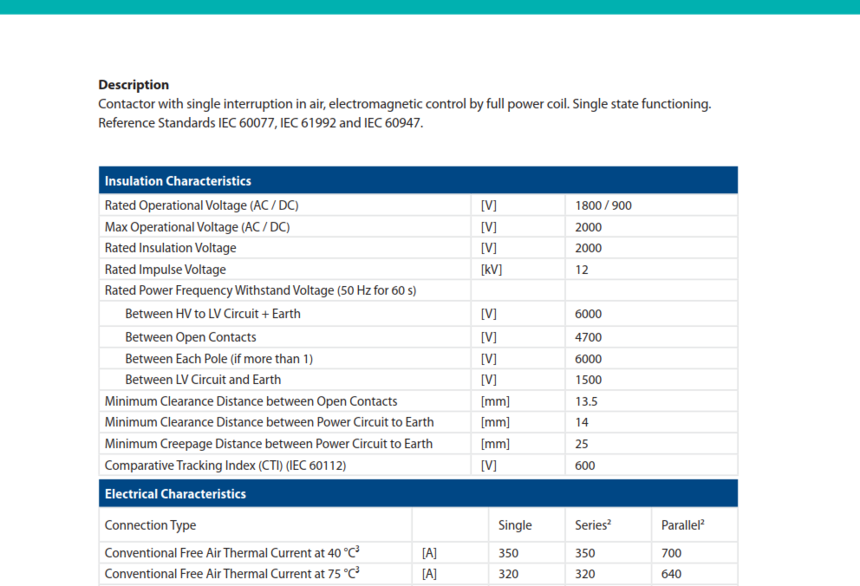860x586 pixels.
Task: Click the value 1500
Action: [588, 379]
